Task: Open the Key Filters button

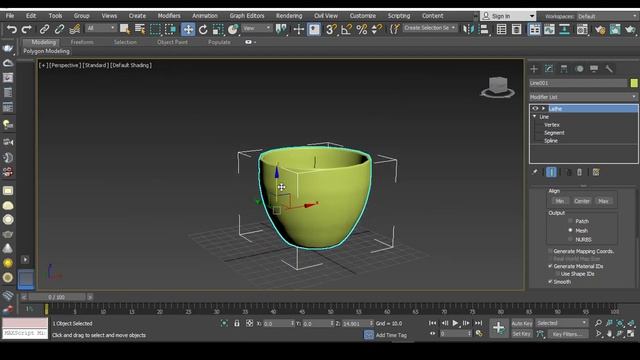Action: tap(567, 334)
